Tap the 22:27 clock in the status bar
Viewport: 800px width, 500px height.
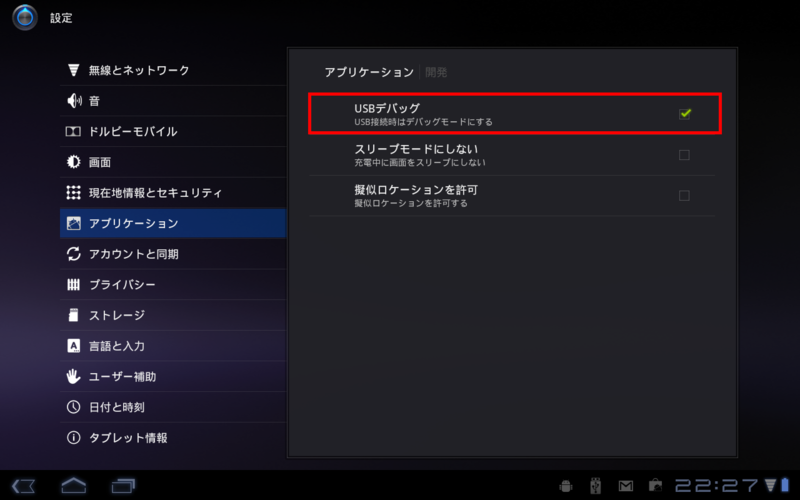[717, 485]
